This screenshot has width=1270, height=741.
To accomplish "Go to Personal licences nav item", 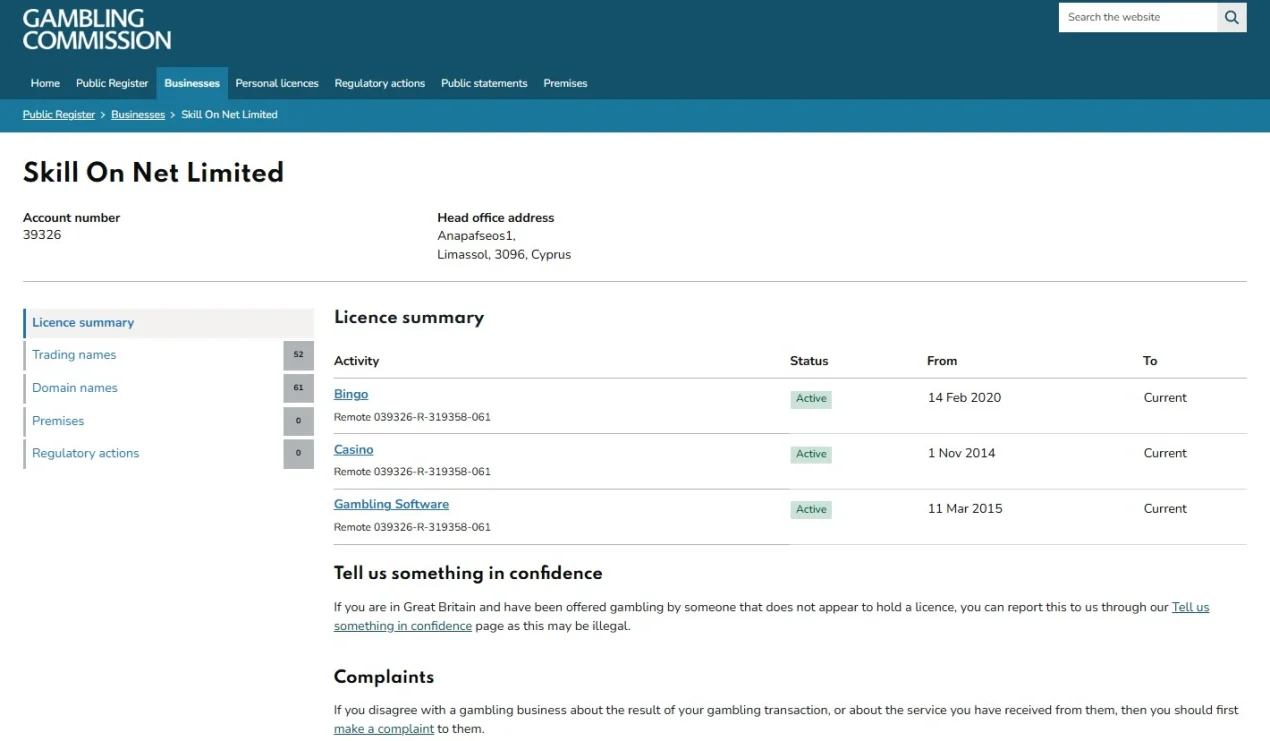I will pyautogui.click(x=277, y=83).
